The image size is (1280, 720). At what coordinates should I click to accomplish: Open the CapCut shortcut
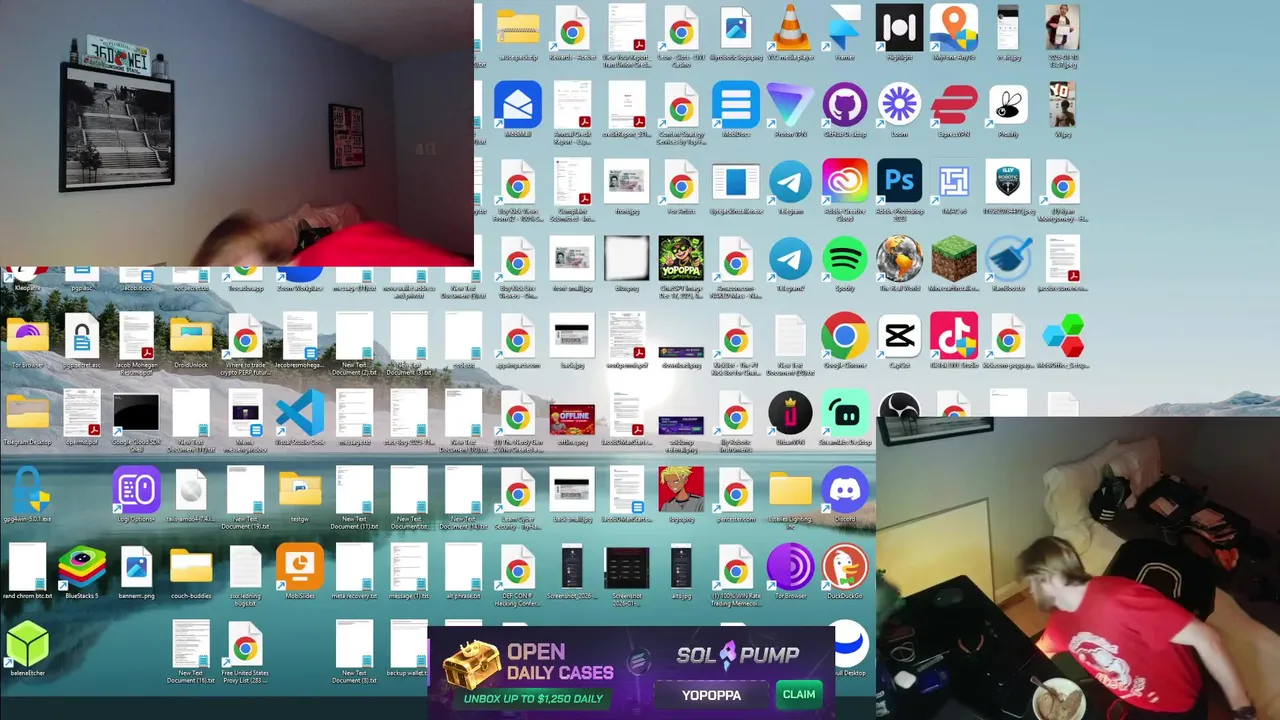(x=899, y=337)
